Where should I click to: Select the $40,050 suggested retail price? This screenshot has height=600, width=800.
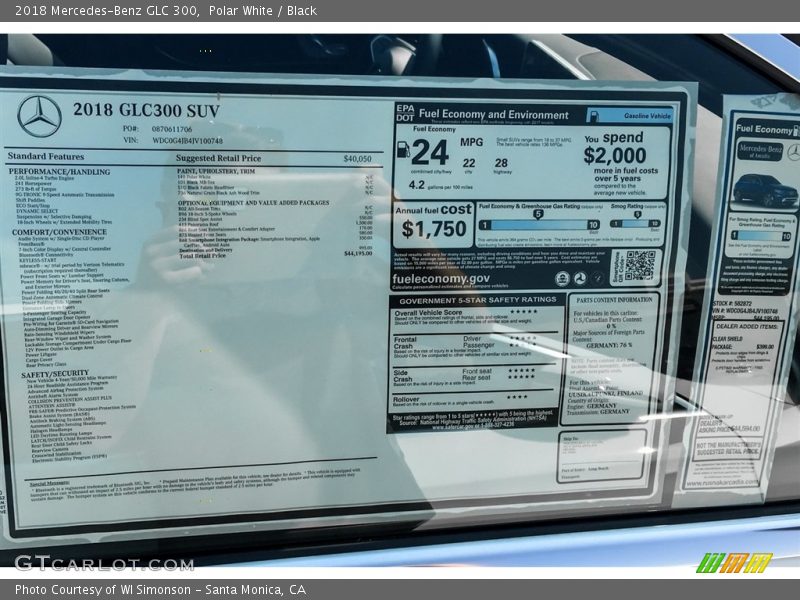(358, 159)
